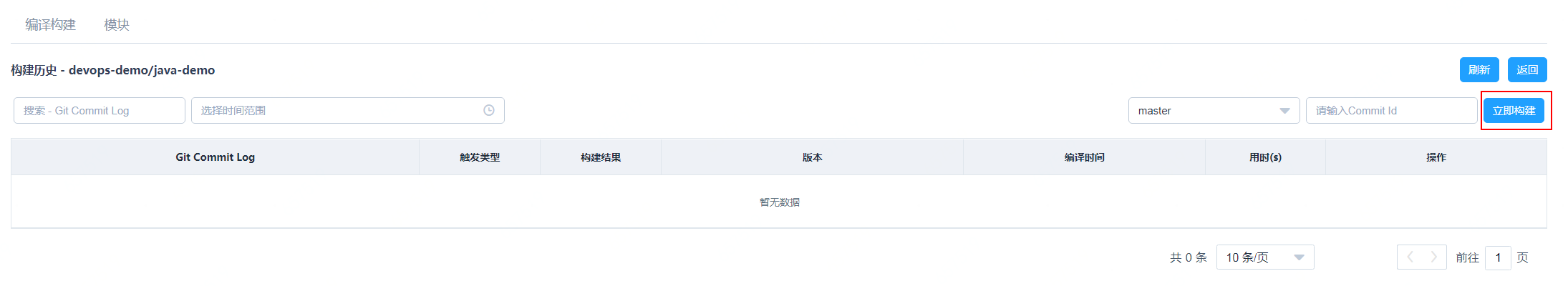The image size is (1568, 286).
Task: Click the 选择时间范围 date range field
Action: pos(337,111)
